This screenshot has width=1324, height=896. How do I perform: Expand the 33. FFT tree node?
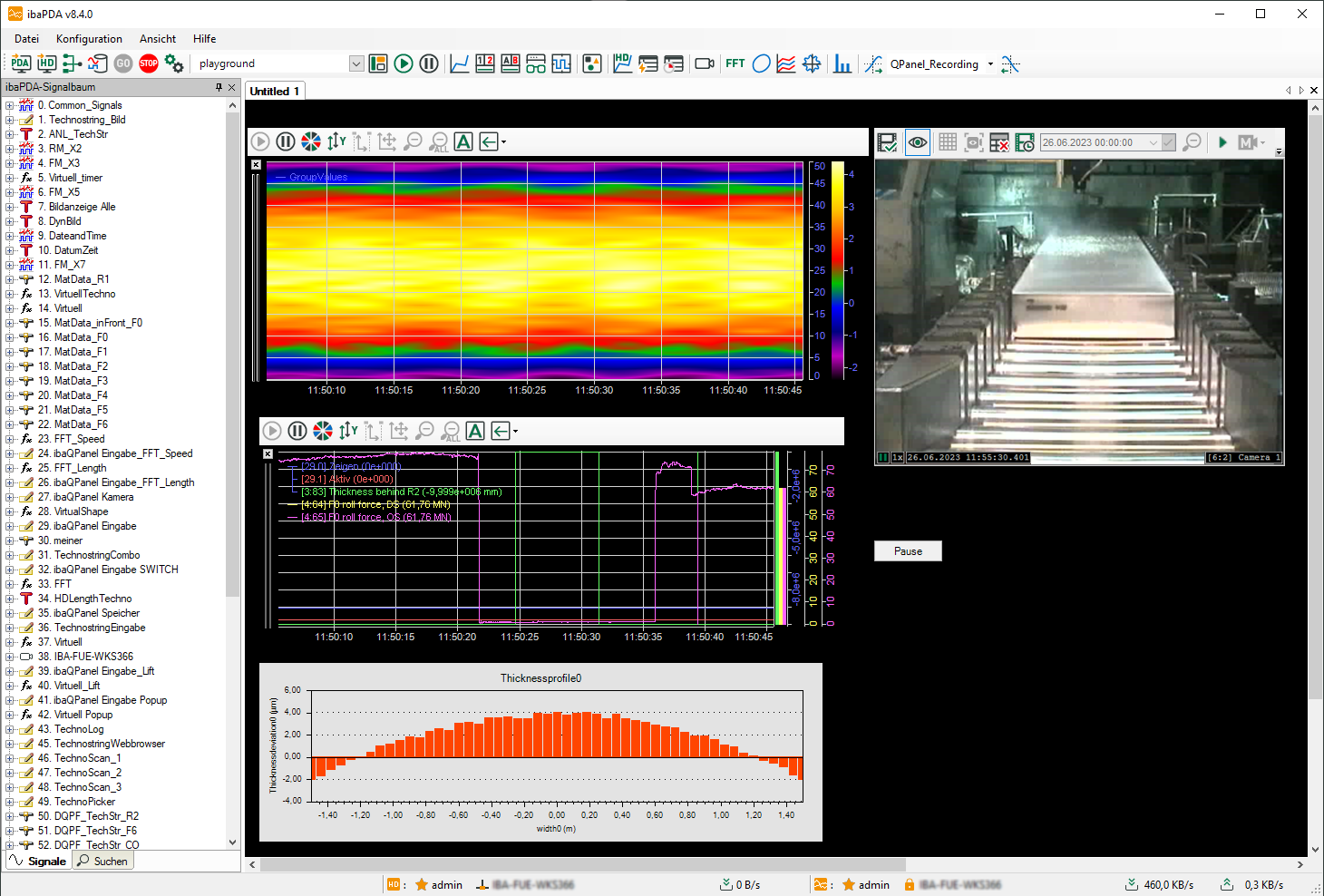[x=10, y=584]
